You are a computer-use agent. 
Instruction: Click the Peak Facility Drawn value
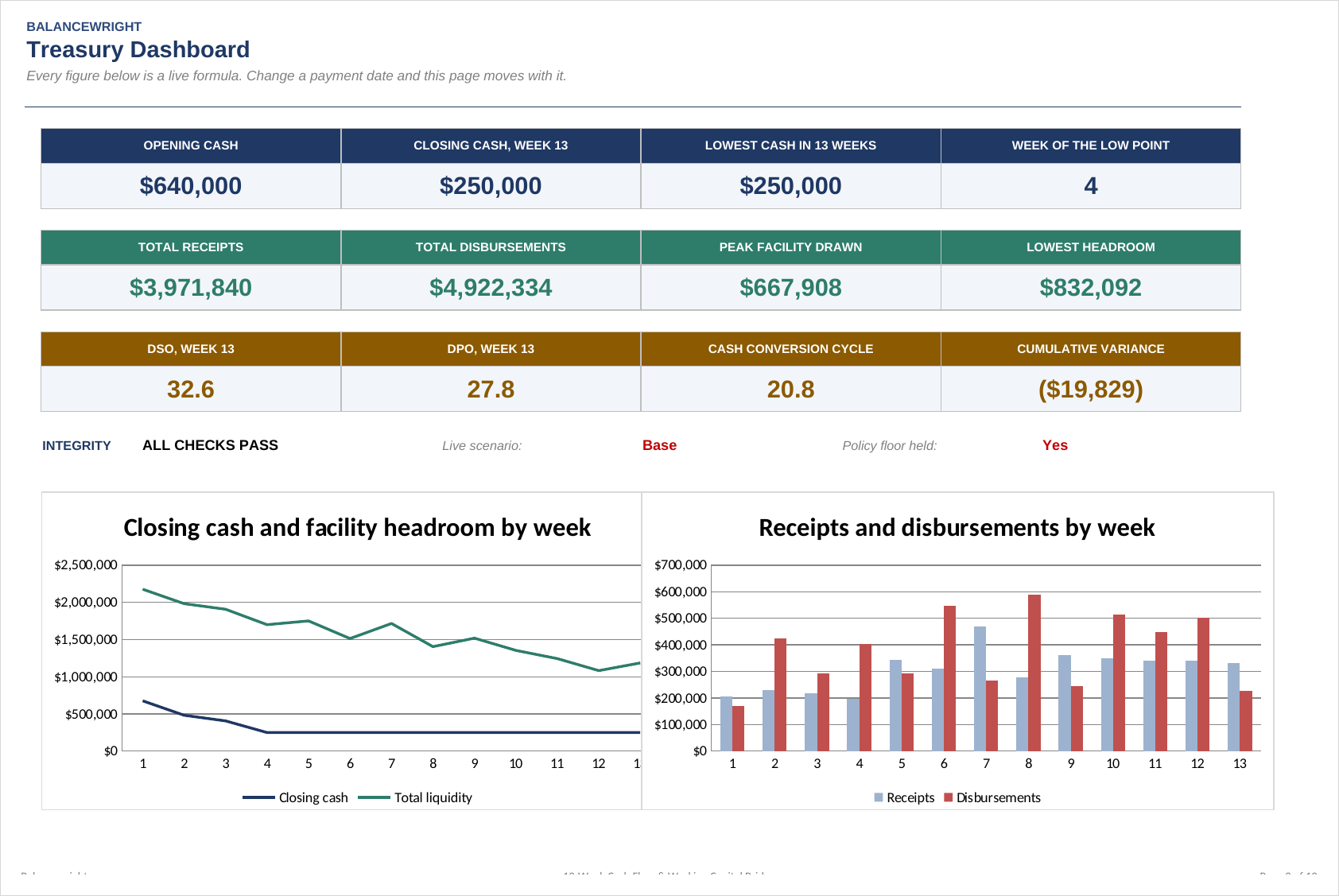(x=790, y=288)
